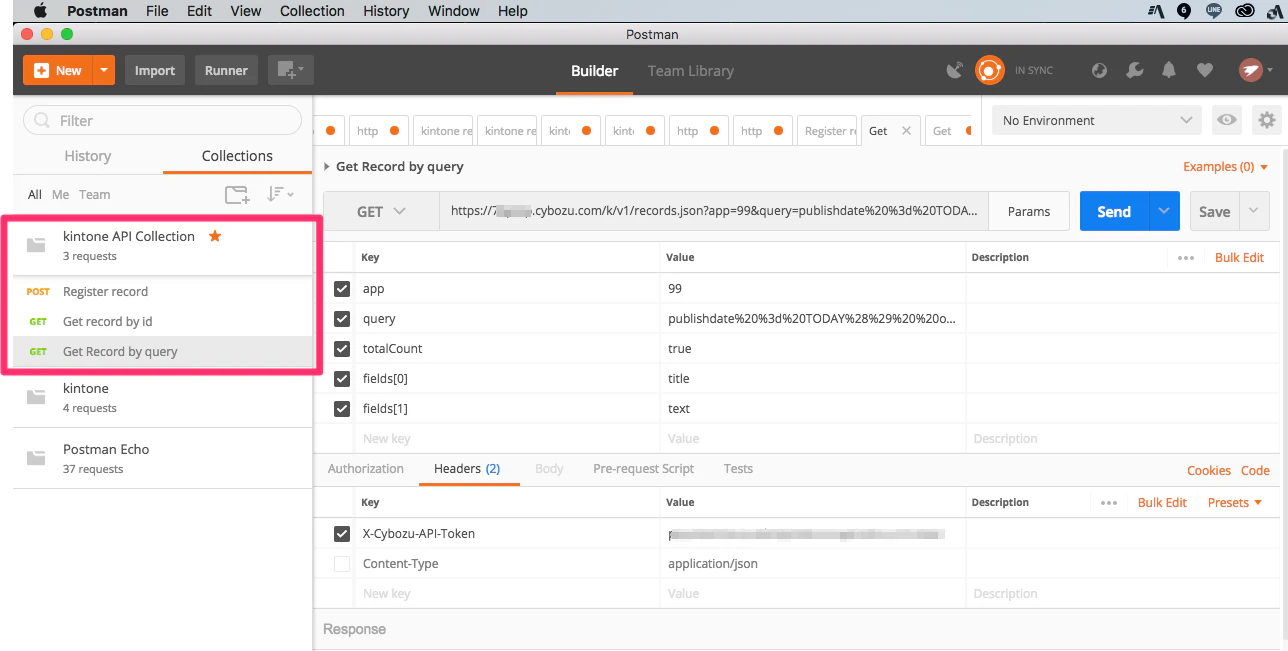
Task: Click the globe icon in header
Action: pos(1099,70)
